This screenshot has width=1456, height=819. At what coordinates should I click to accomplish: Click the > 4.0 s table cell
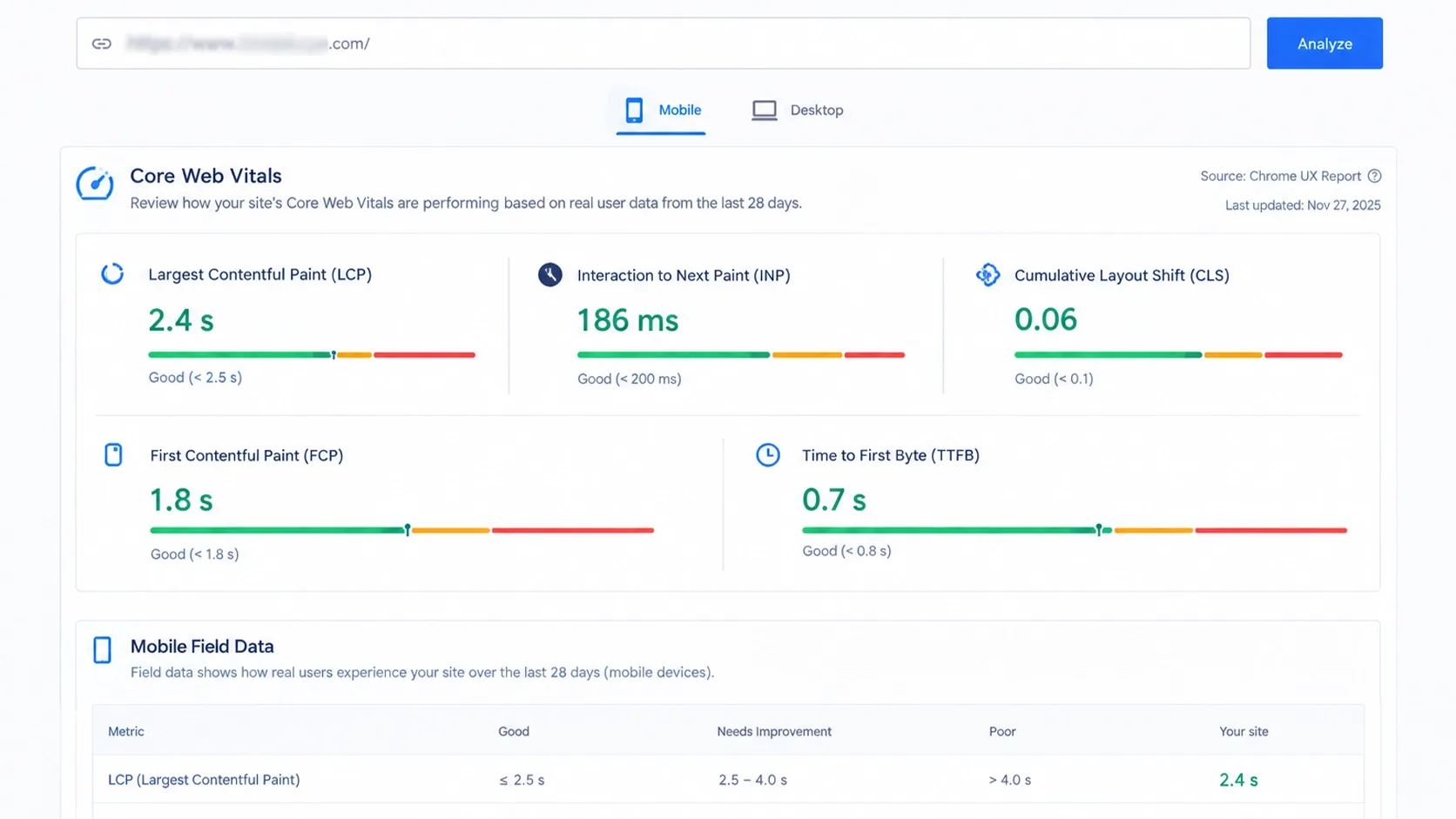pyautogui.click(x=1010, y=781)
